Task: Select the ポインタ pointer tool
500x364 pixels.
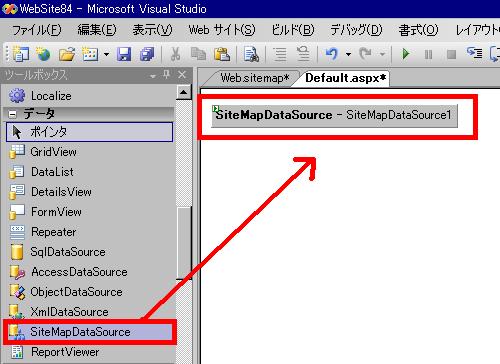Action: pos(89,132)
